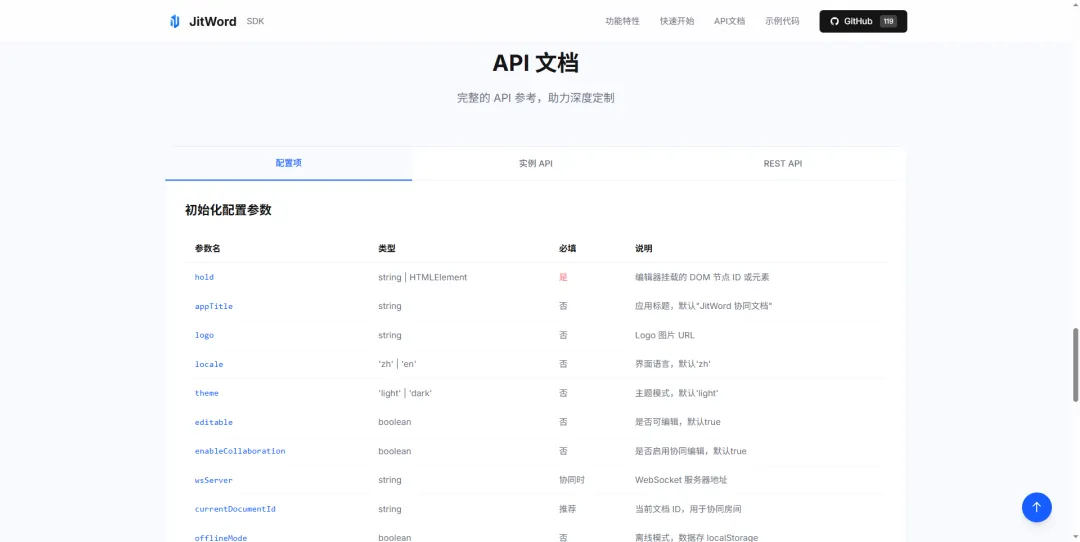Click the red 是 required cell
This screenshot has height=542, width=1080.
point(563,277)
